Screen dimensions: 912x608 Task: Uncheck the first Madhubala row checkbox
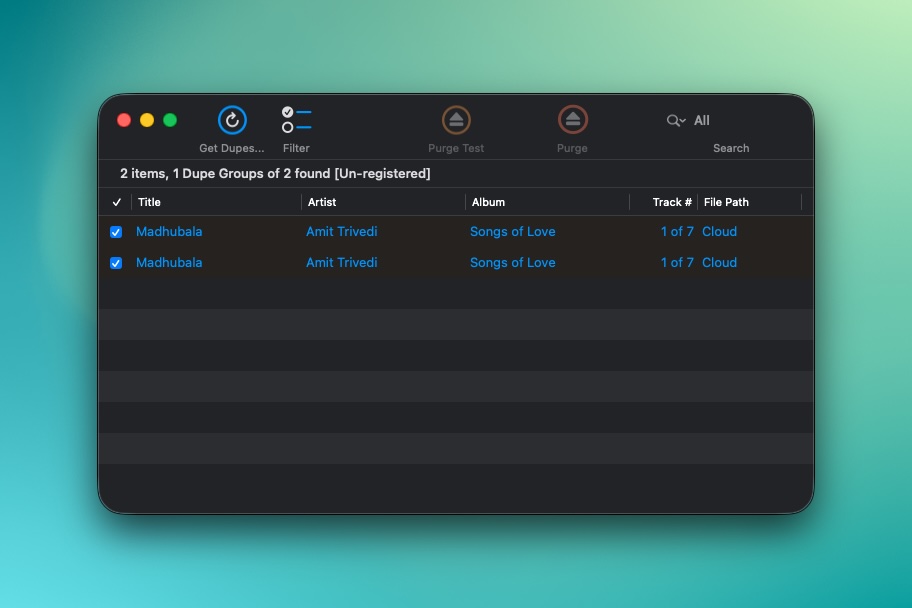point(116,232)
